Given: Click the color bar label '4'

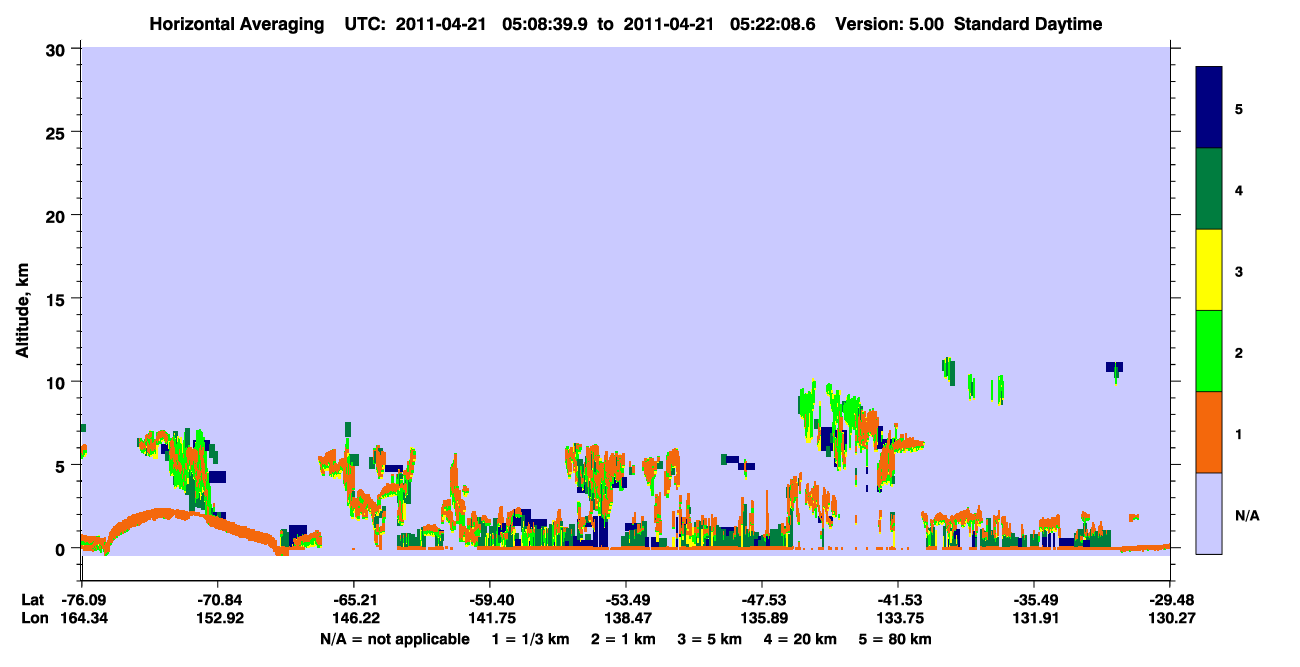Looking at the screenshot, I should (1239, 190).
